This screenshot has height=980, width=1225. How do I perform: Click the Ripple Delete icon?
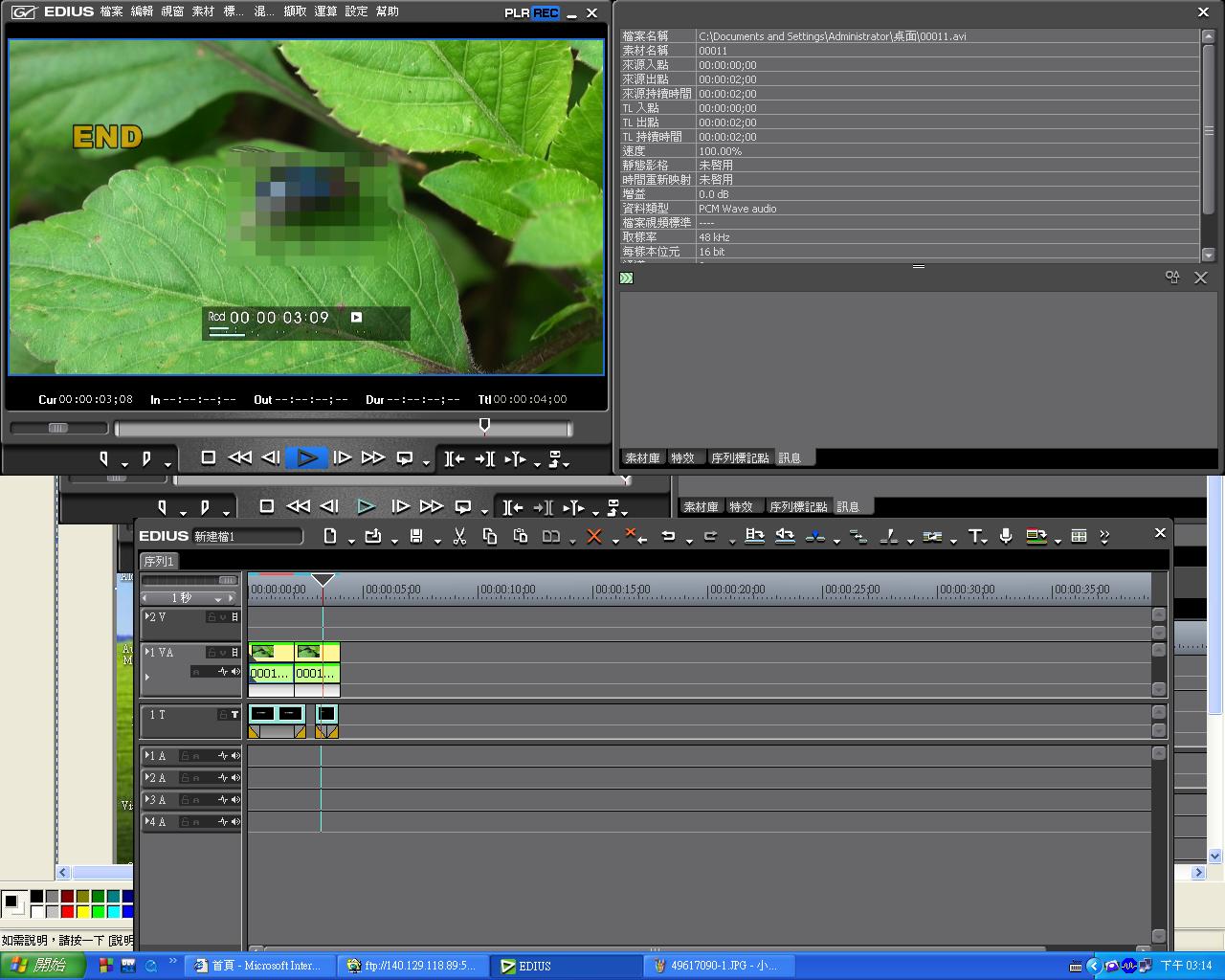(635, 536)
